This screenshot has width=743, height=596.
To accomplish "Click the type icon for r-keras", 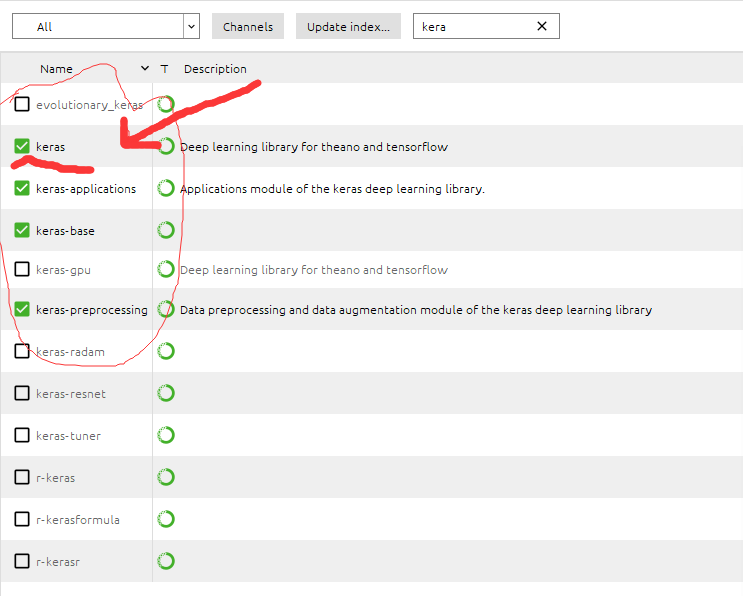I will point(166,477).
